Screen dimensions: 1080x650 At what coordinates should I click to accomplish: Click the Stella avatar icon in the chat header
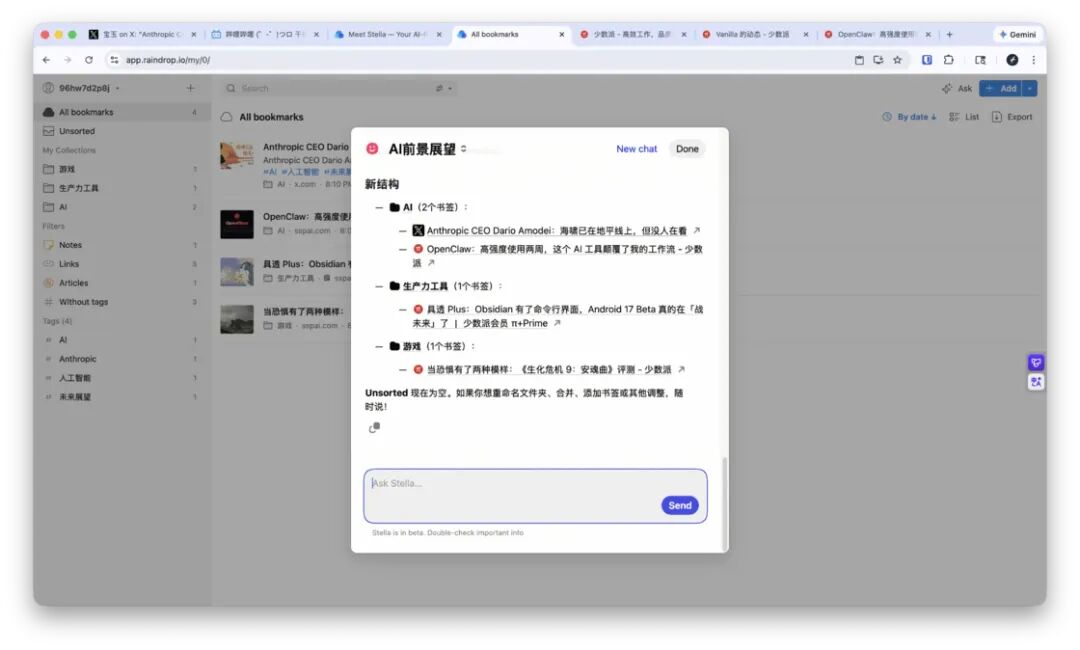(372, 149)
